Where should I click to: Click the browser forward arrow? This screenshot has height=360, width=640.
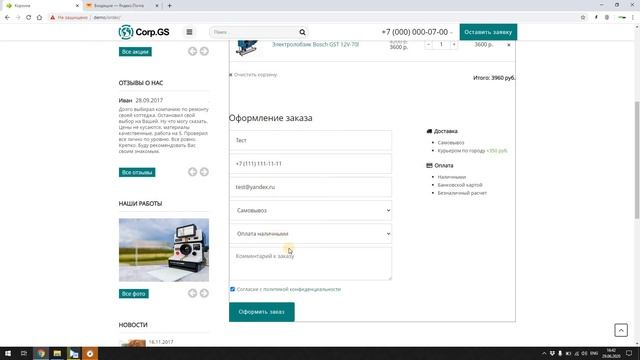pos(18,18)
